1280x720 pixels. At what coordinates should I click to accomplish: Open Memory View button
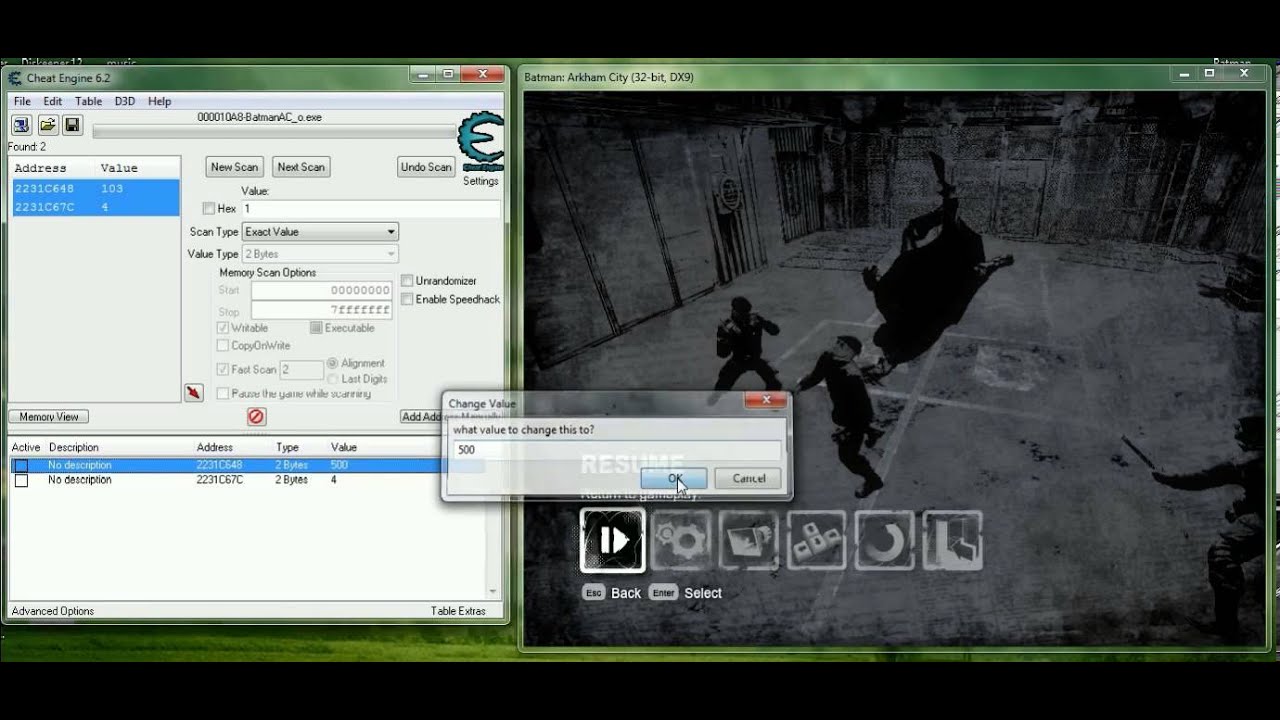pyautogui.click(x=49, y=417)
